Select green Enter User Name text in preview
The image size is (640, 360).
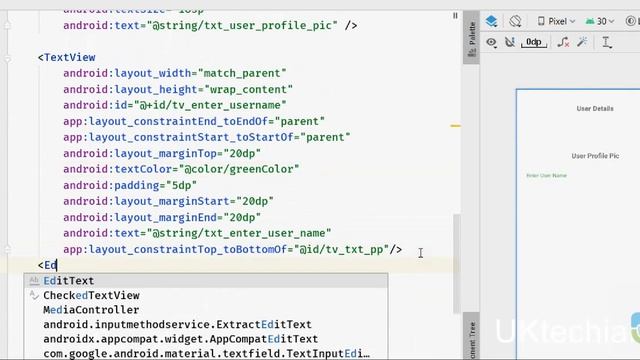tap(546, 176)
